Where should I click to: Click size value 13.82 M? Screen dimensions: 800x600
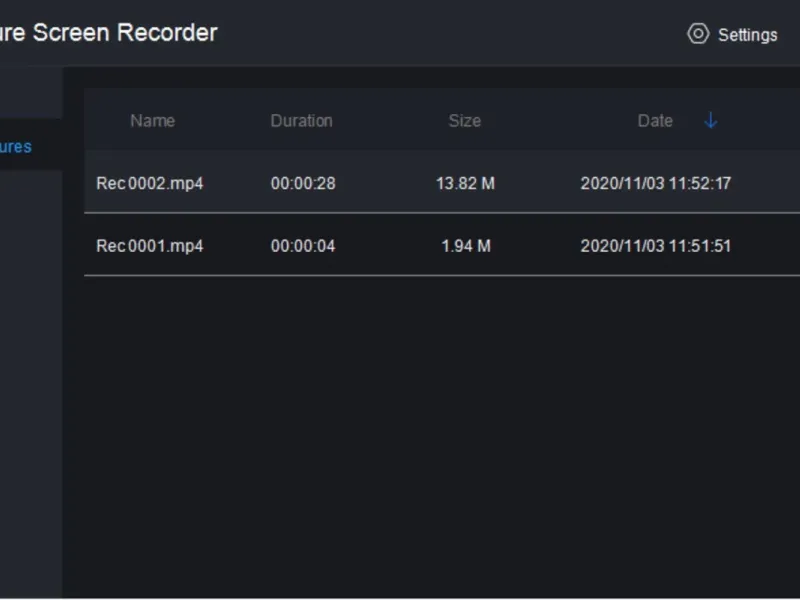click(465, 183)
